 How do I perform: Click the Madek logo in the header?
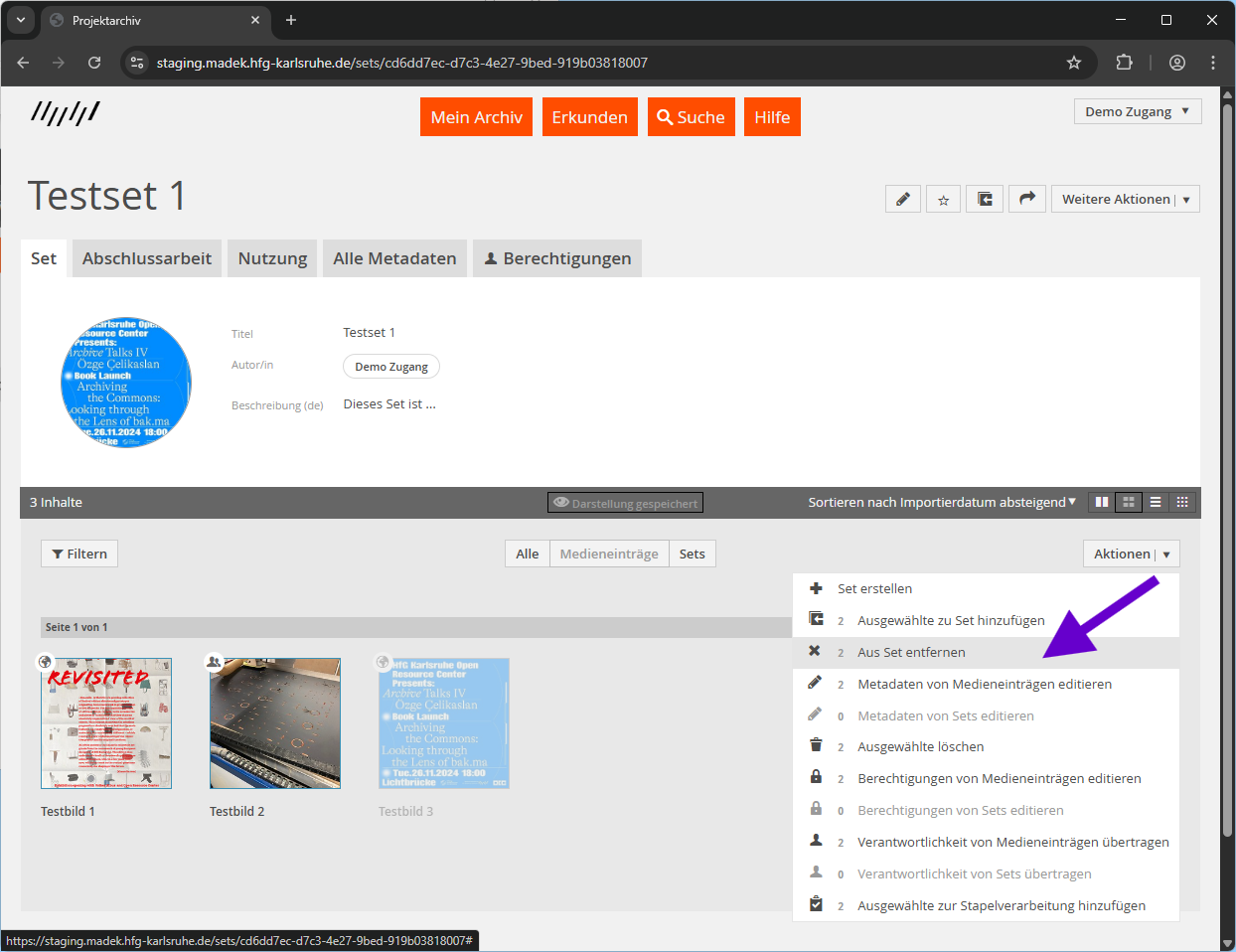tap(66, 113)
